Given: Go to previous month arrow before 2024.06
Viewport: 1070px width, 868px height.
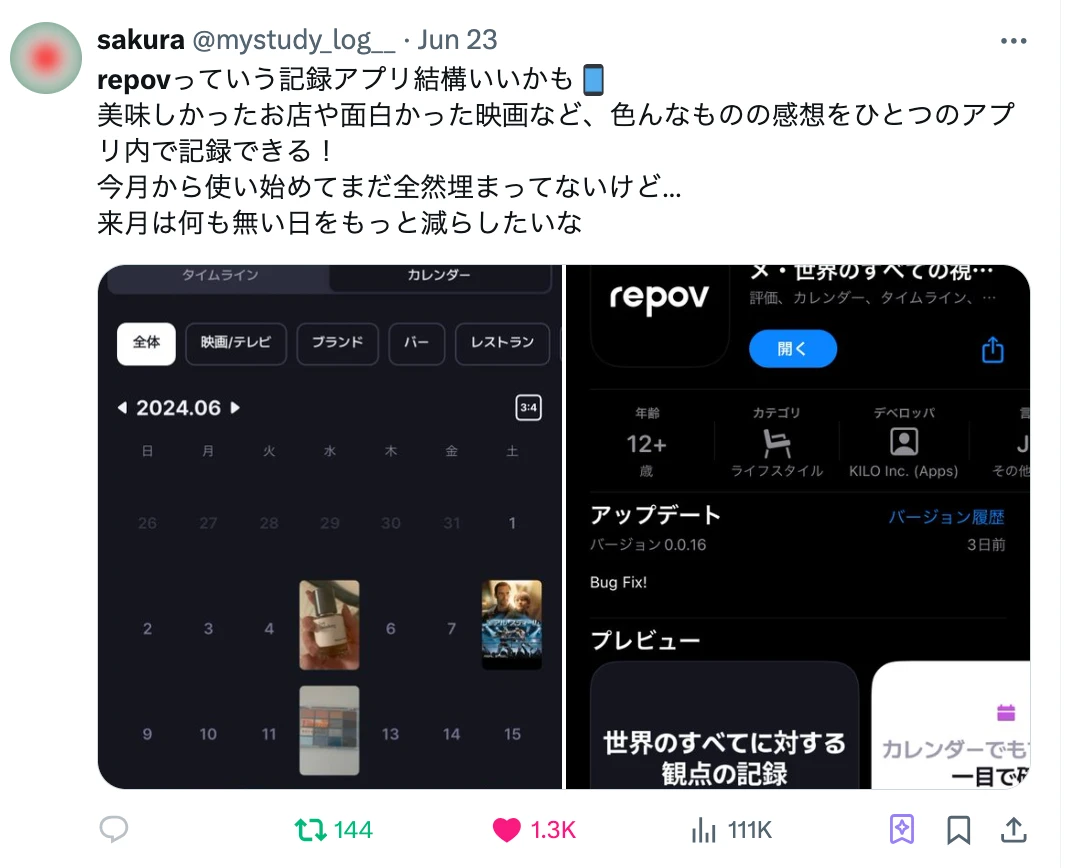Looking at the screenshot, I should coord(122,407).
